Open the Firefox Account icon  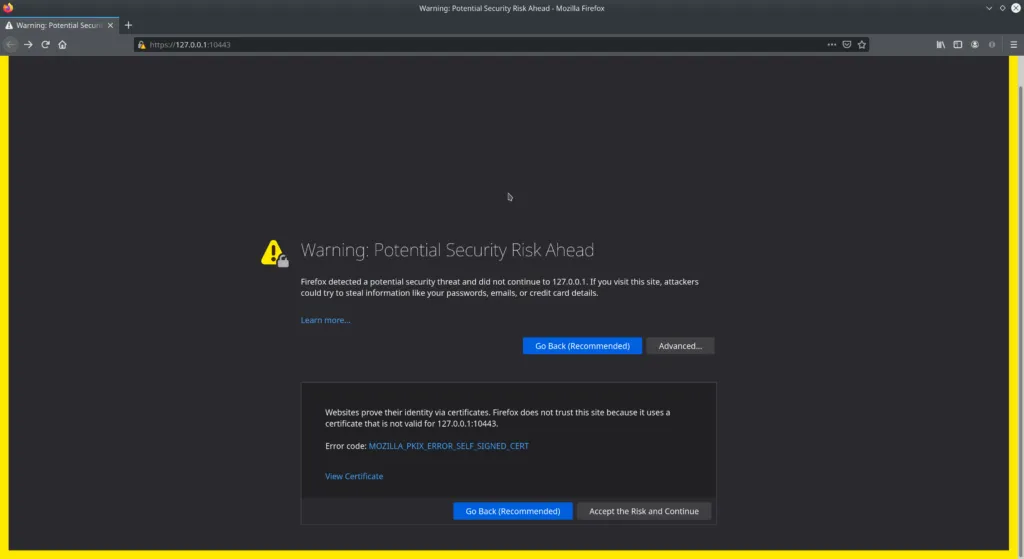coord(975,45)
